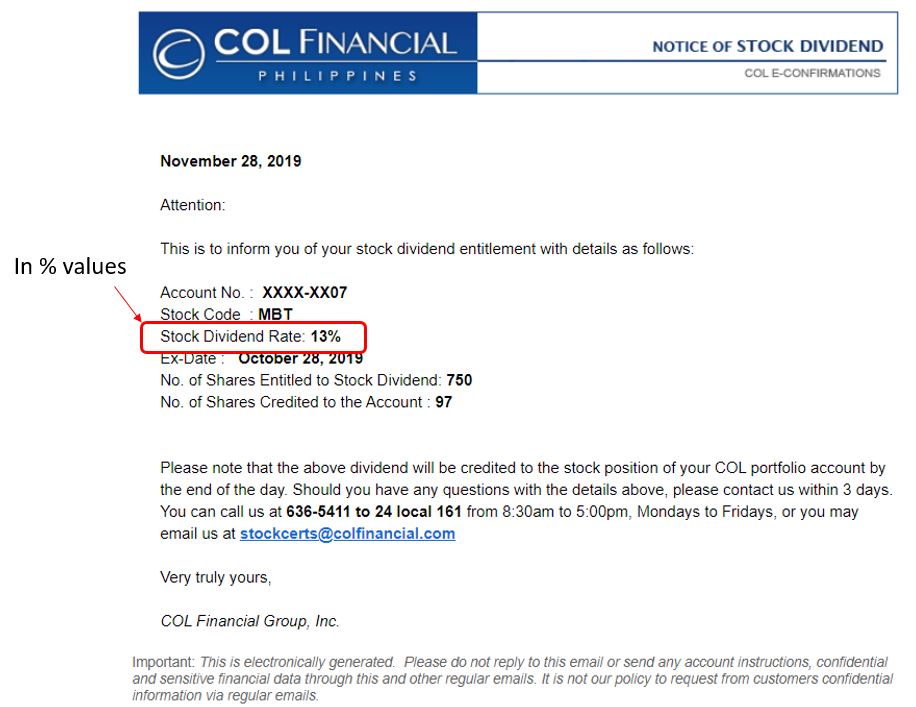Click the red arrow annotation
Screen dimensions: 916x707
127,304
